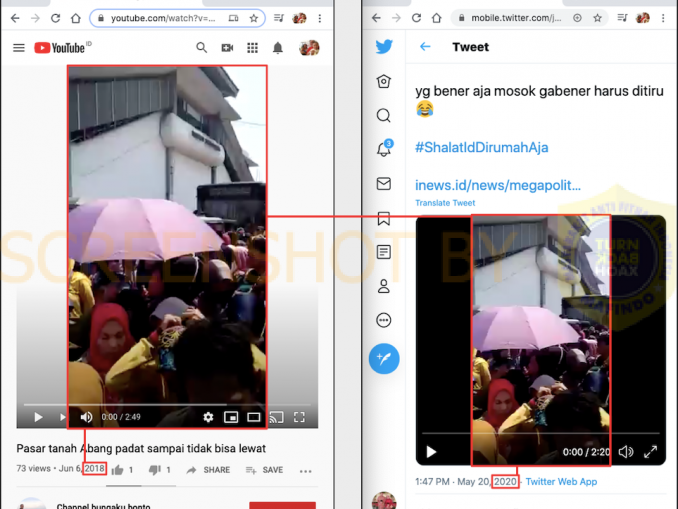Open YouTube search
The width and height of the screenshot is (678, 509).
pos(201,48)
